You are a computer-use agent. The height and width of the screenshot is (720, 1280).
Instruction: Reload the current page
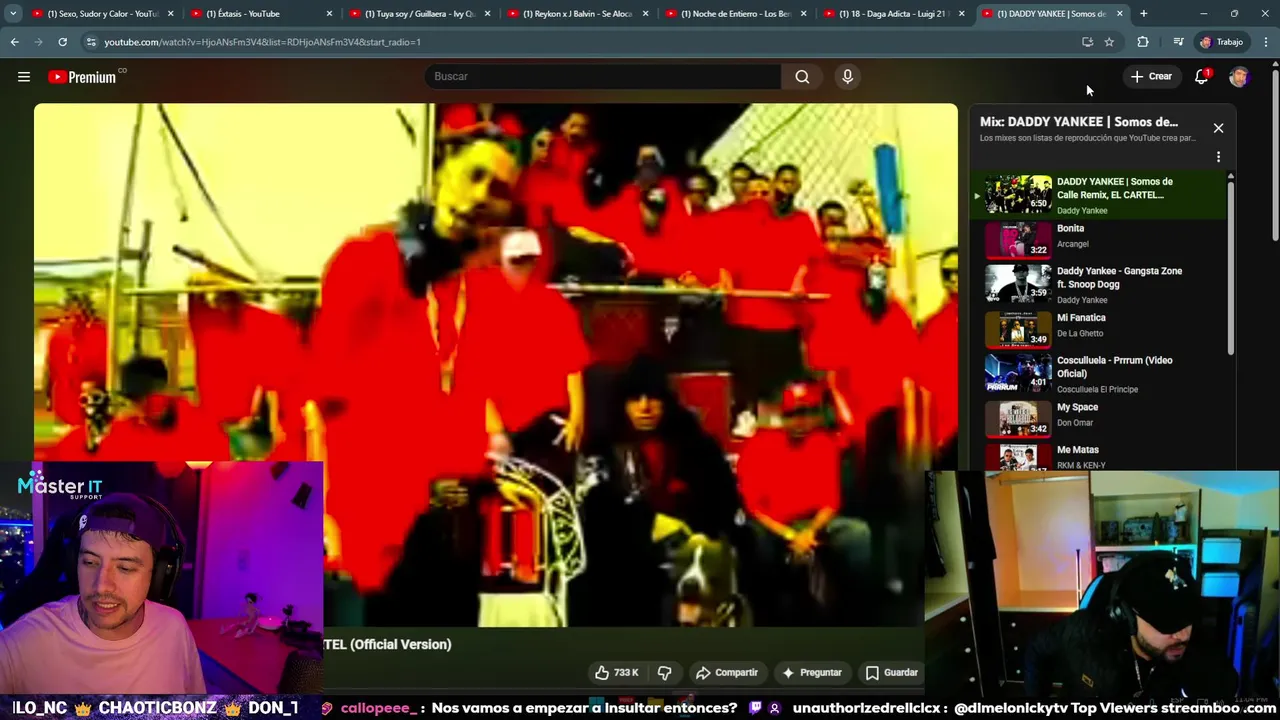[62, 42]
